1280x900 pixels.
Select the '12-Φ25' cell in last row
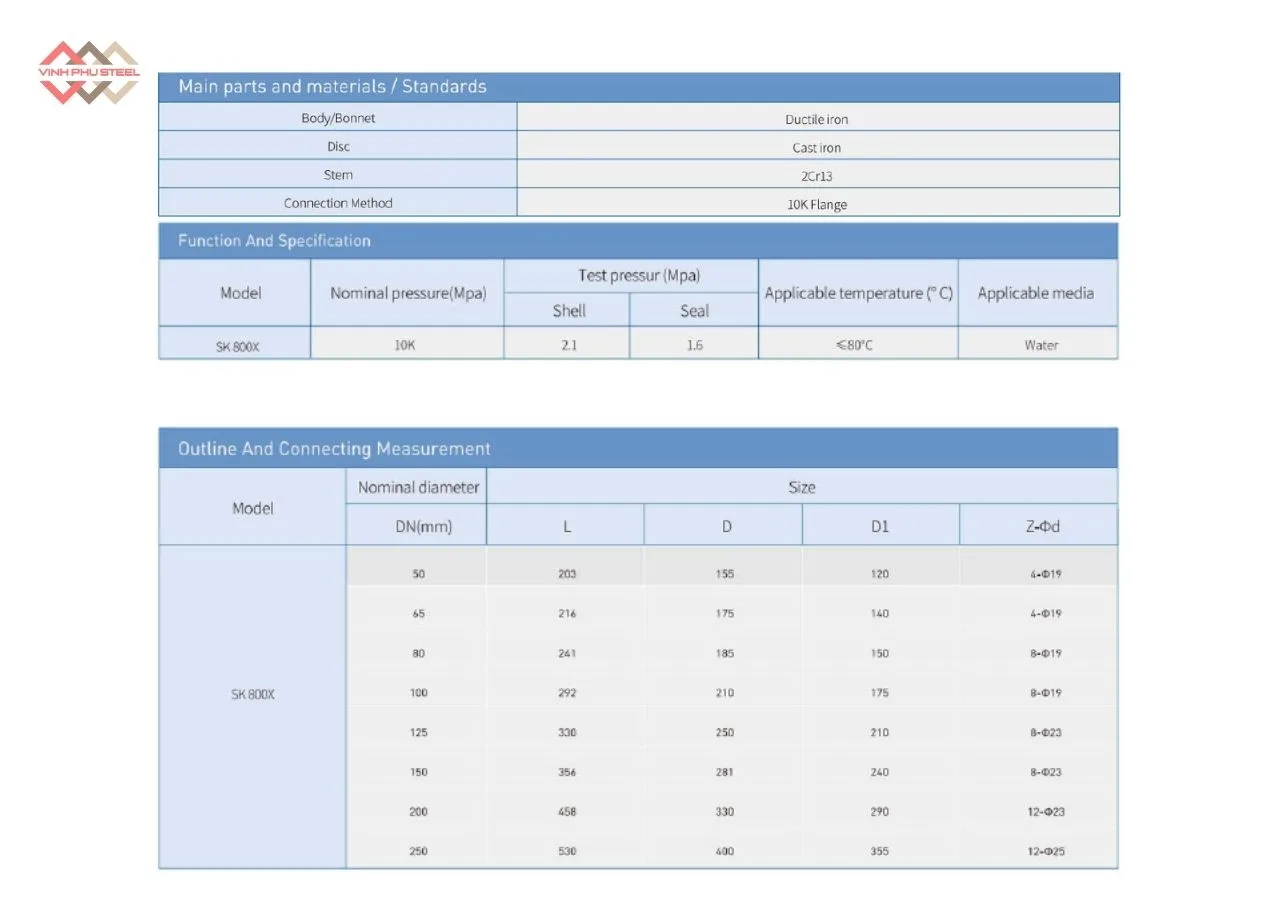[1044, 851]
